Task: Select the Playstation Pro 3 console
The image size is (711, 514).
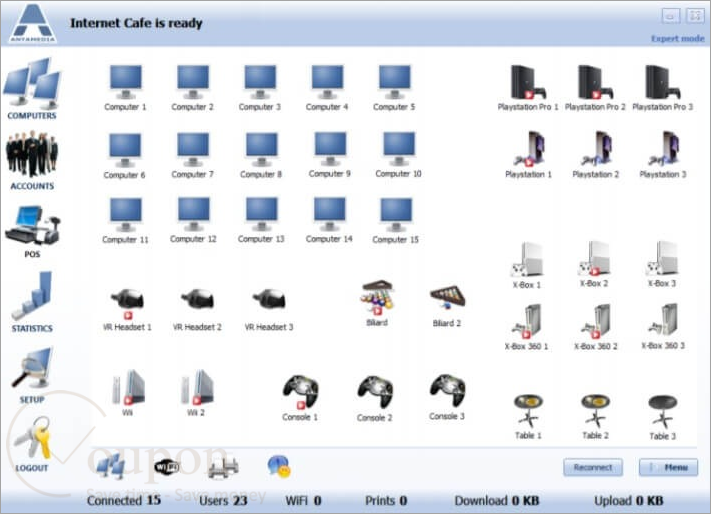Action: (x=662, y=82)
